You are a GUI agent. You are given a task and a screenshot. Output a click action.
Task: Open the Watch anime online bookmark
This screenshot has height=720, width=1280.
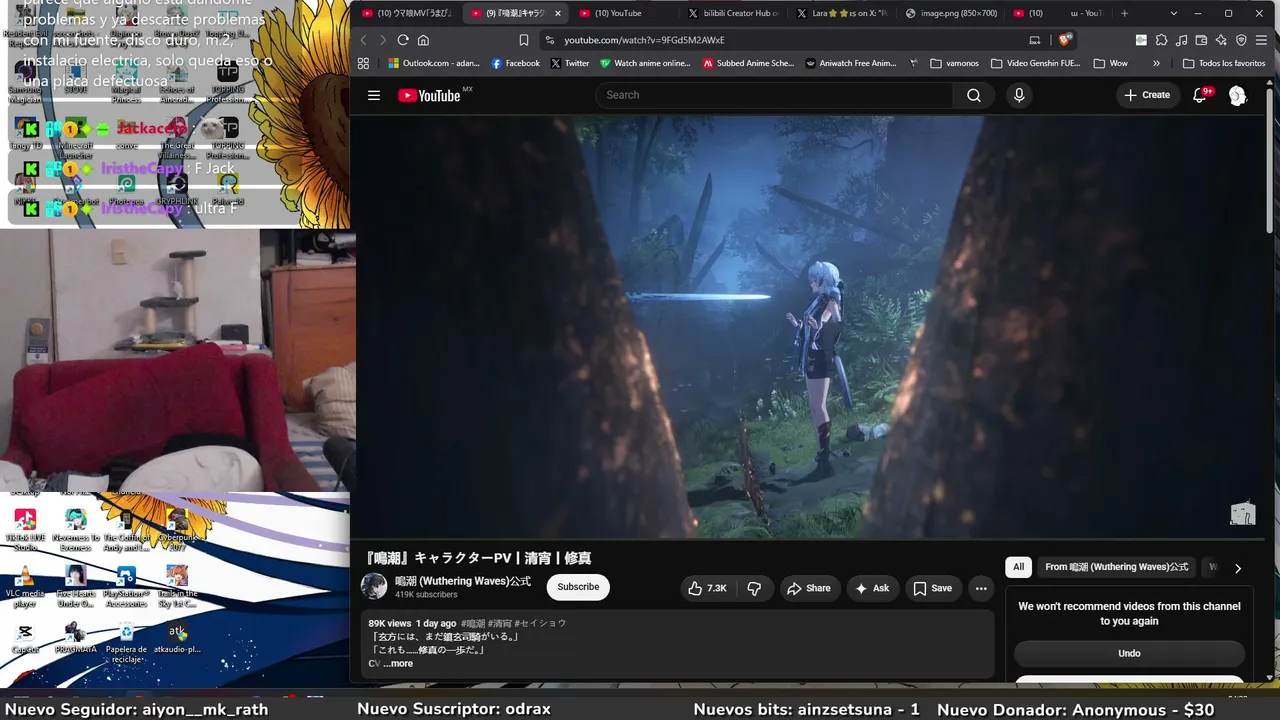click(x=646, y=63)
